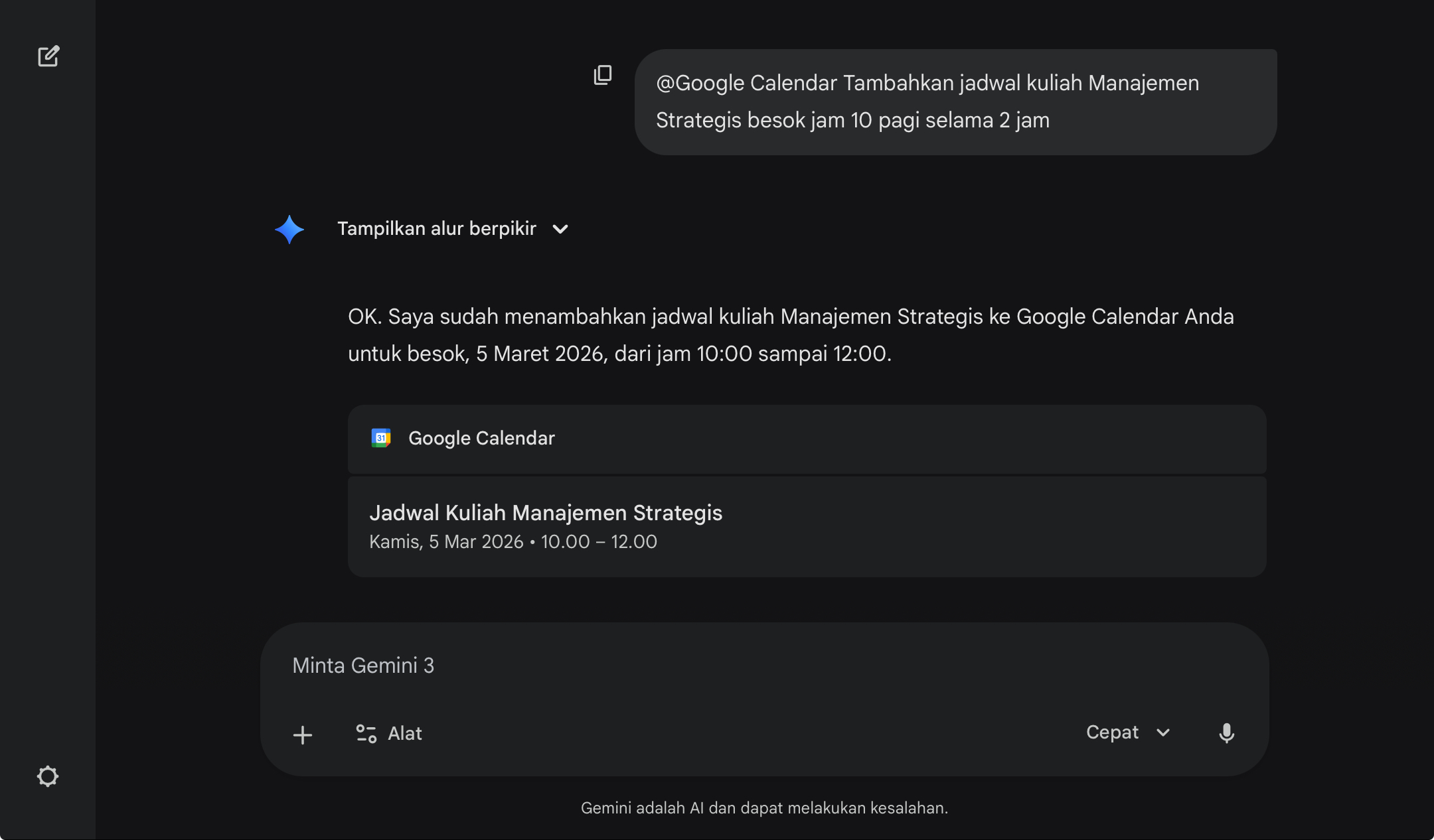Screen dimensions: 1434x840
Task: Activate voice input with the microphone icon
Action: pos(1227,733)
